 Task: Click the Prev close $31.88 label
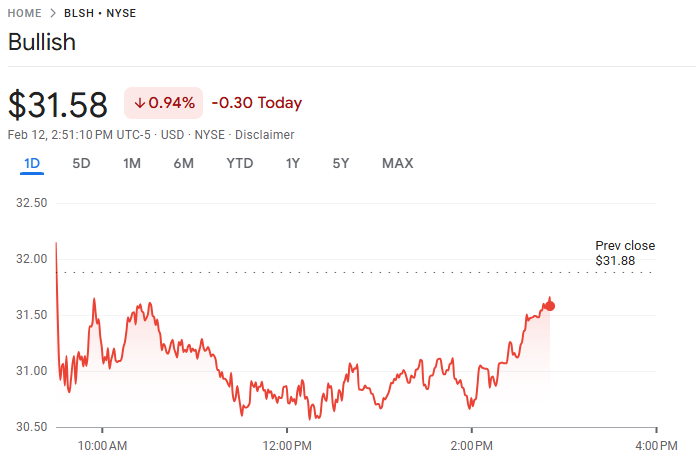[x=625, y=253]
